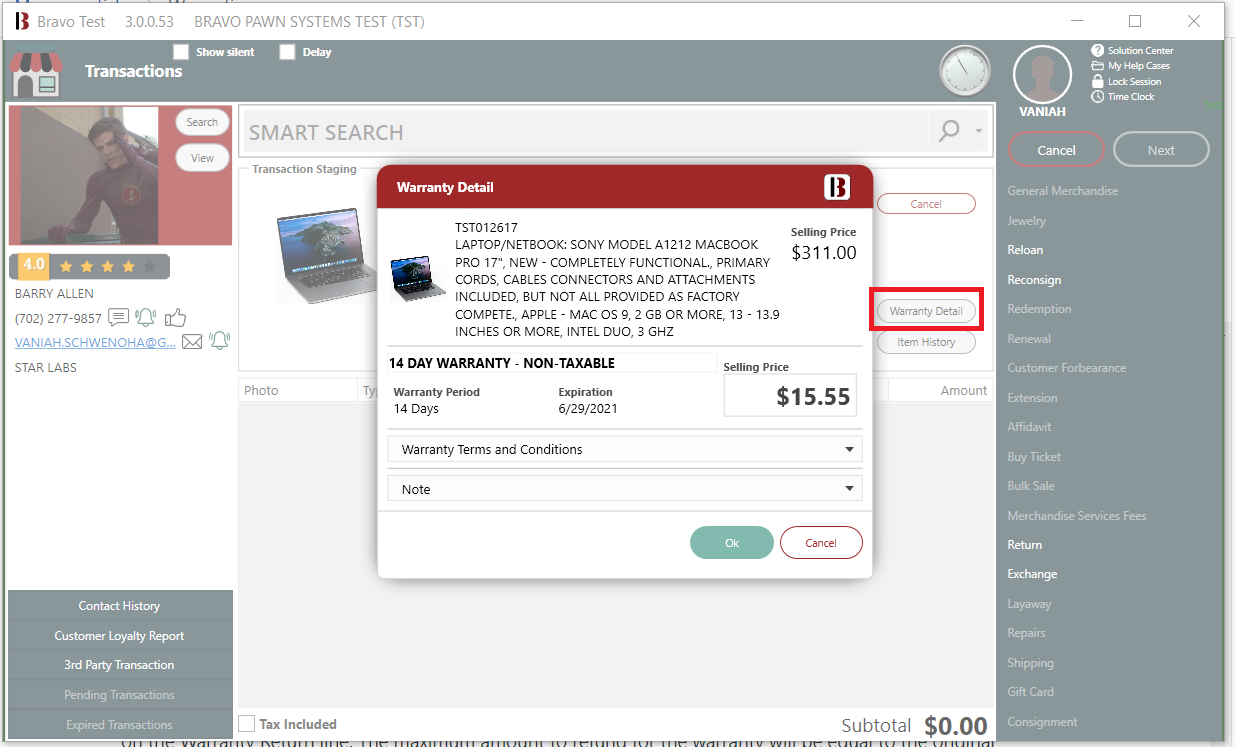The height and width of the screenshot is (747, 1235).
Task: Open Solution Center help icon
Action: pyautogui.click(x=1097, y=51)
